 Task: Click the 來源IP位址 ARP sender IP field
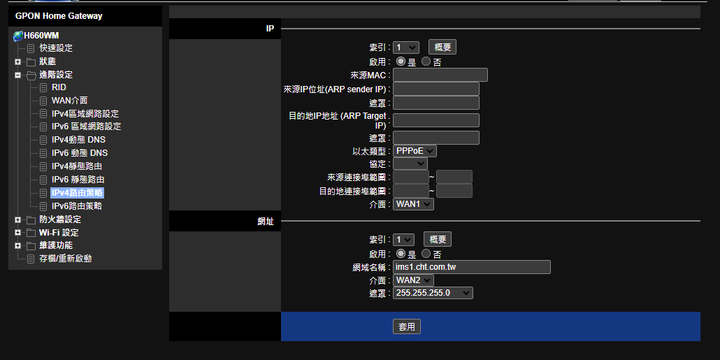point(436,89)
